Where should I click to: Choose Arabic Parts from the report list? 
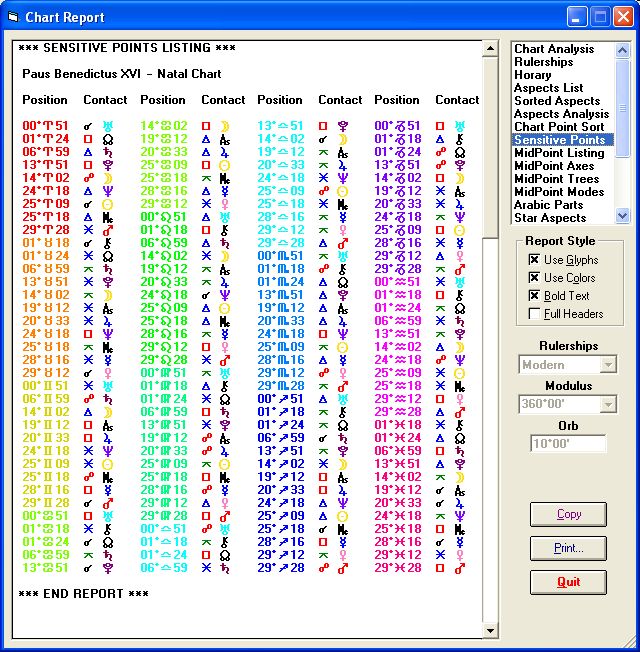[548, 205]
